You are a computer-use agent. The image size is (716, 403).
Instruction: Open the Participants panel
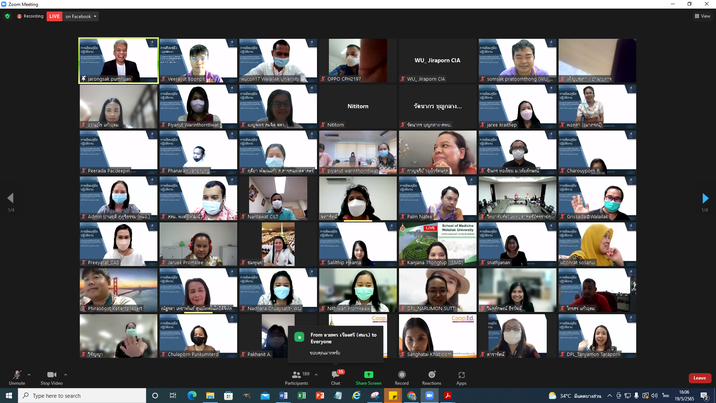click(296, 375)
